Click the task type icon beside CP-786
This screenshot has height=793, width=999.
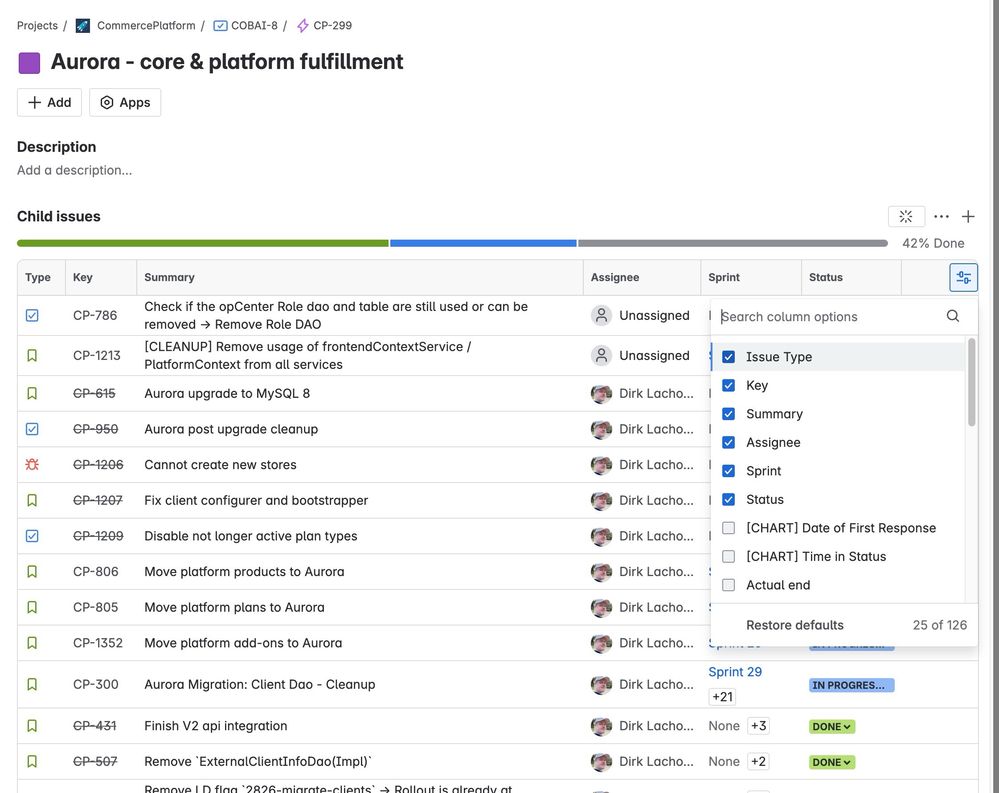click(30, 314)
